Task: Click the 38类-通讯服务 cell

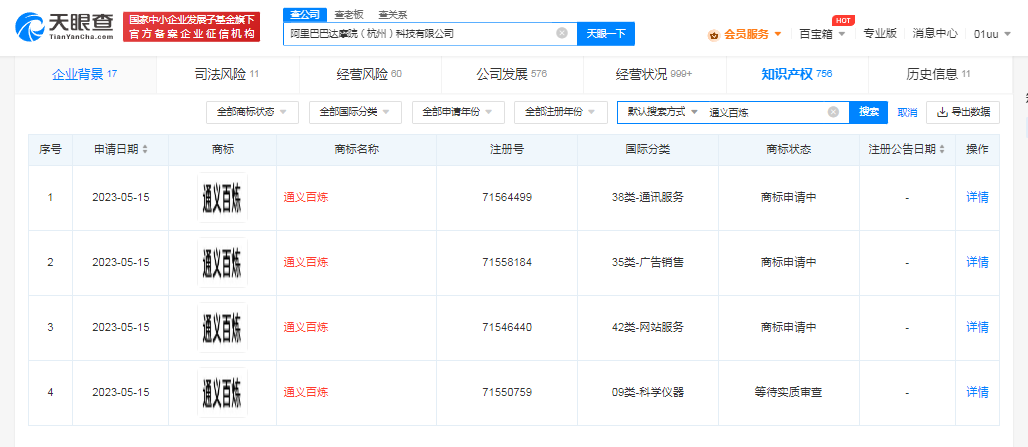Action: 647,197
